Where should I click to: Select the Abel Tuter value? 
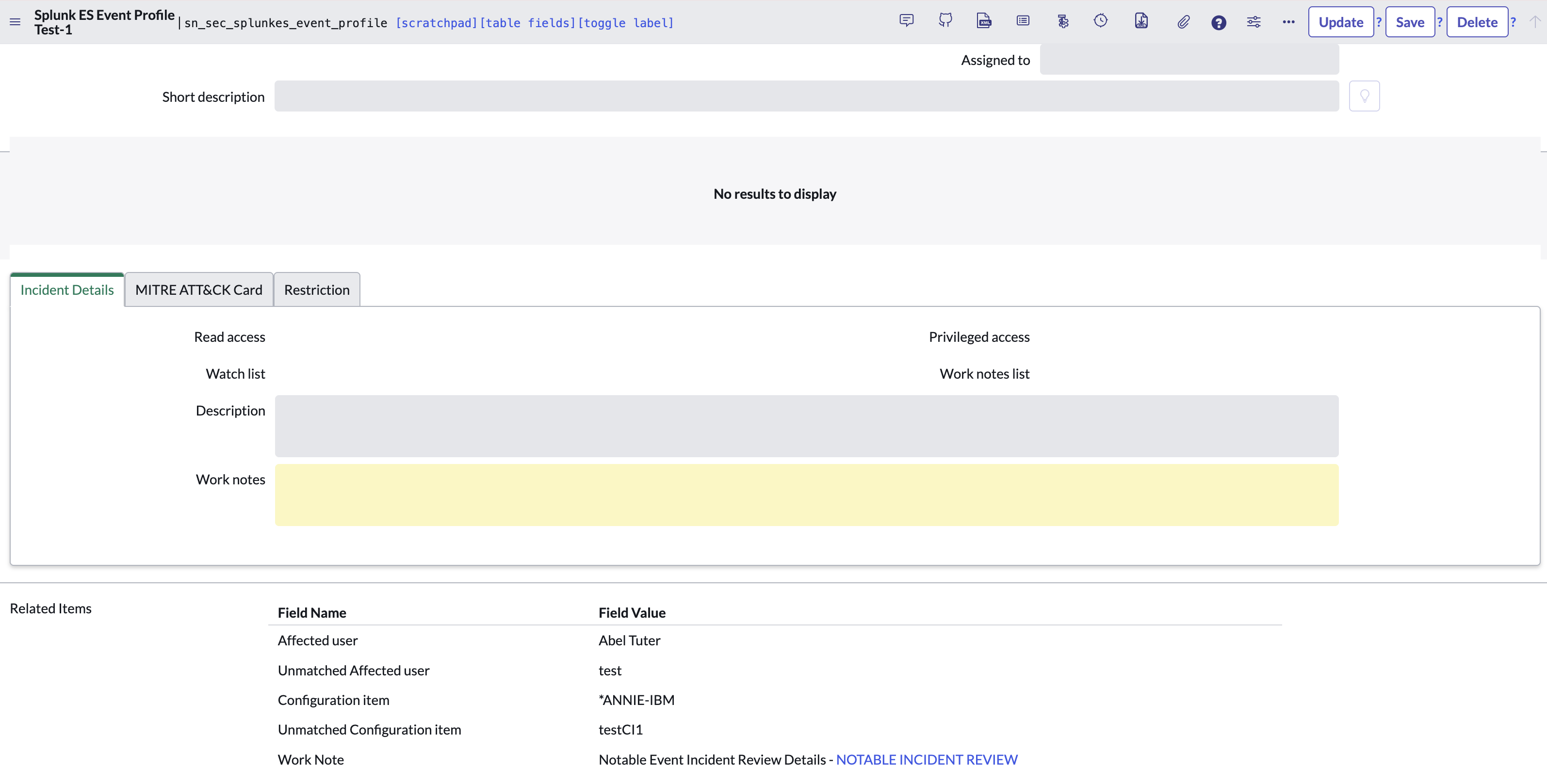point(629,640)
